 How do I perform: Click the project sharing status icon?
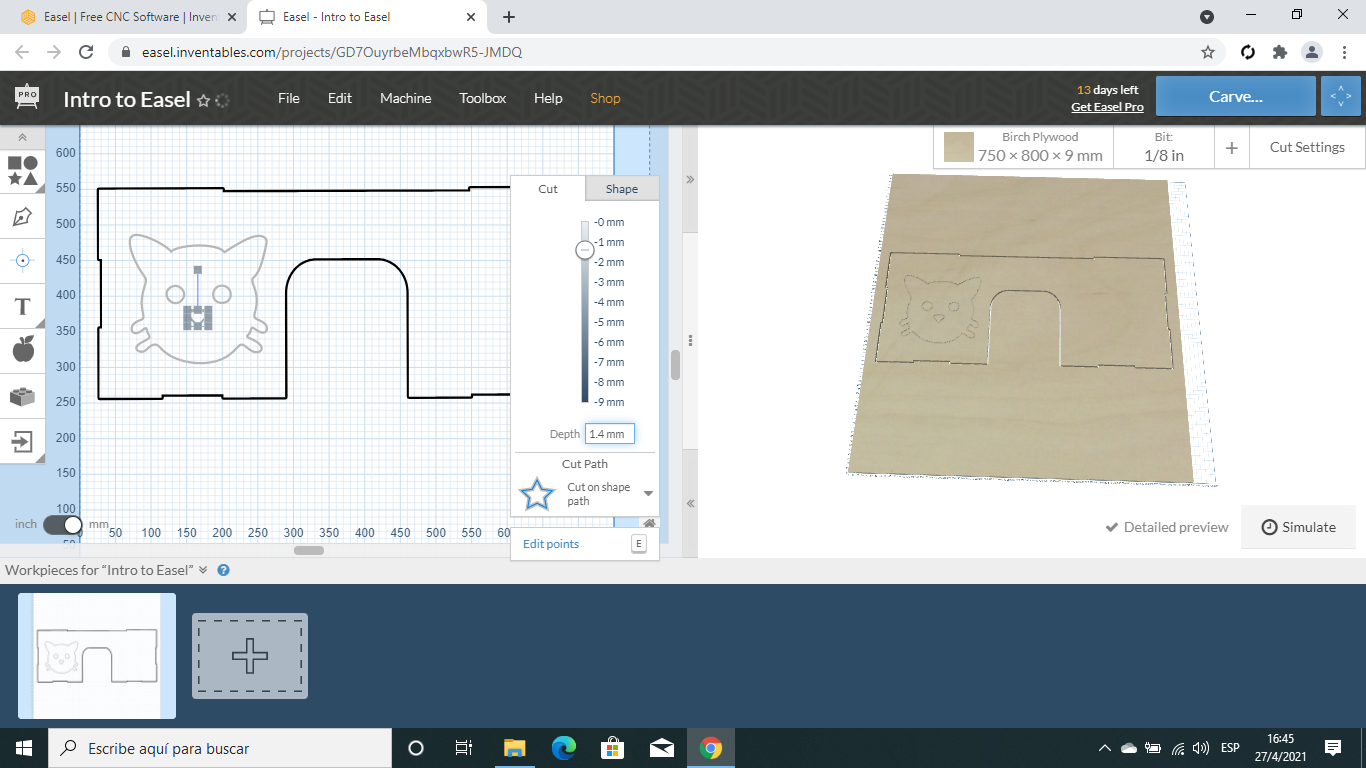(x=223, y=100)
